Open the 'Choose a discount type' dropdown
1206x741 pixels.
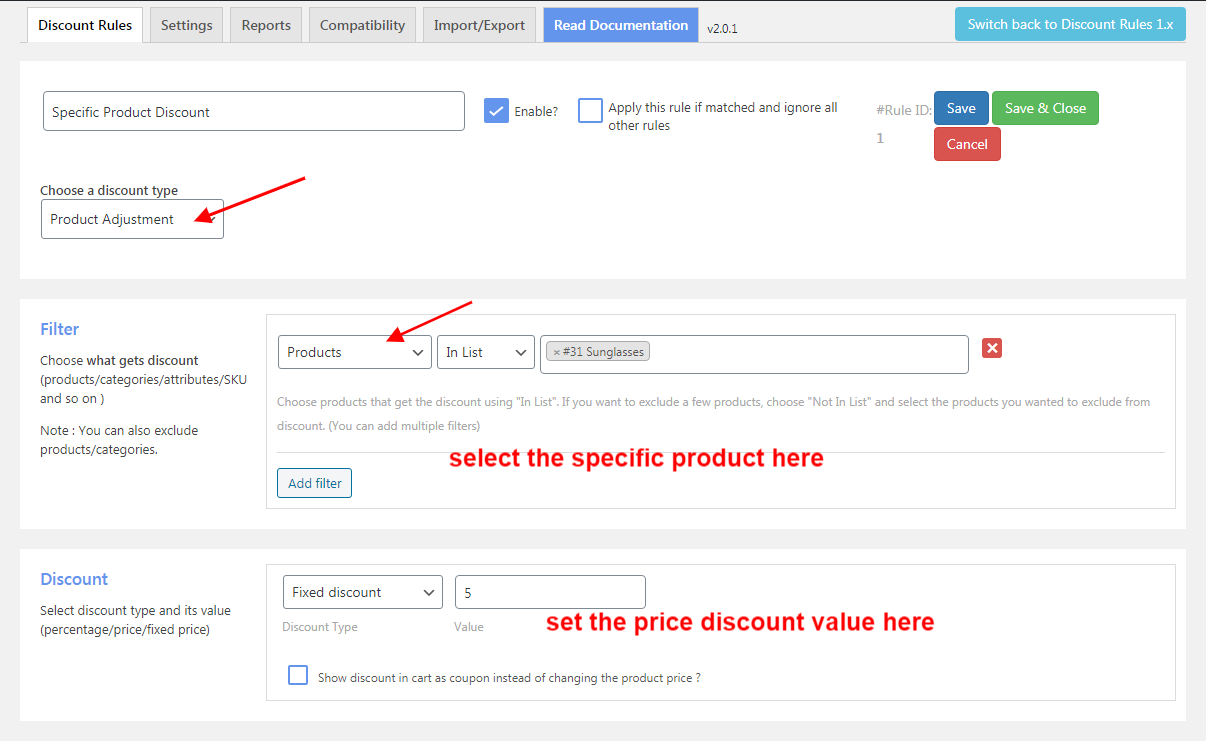coord(132,219)
